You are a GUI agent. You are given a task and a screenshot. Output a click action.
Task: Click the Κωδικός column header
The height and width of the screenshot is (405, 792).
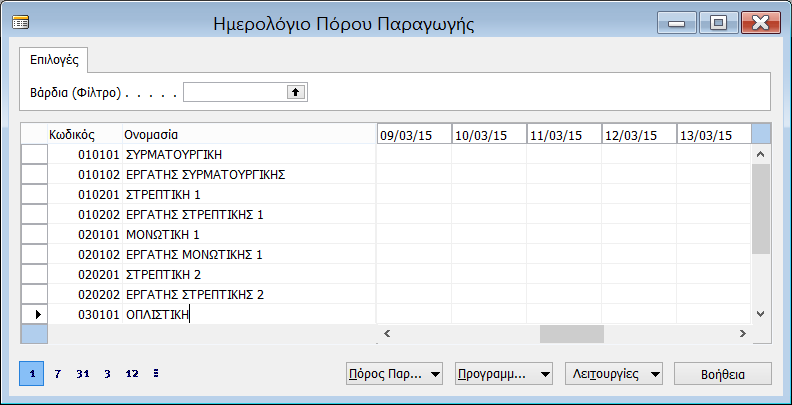point(85,134)
